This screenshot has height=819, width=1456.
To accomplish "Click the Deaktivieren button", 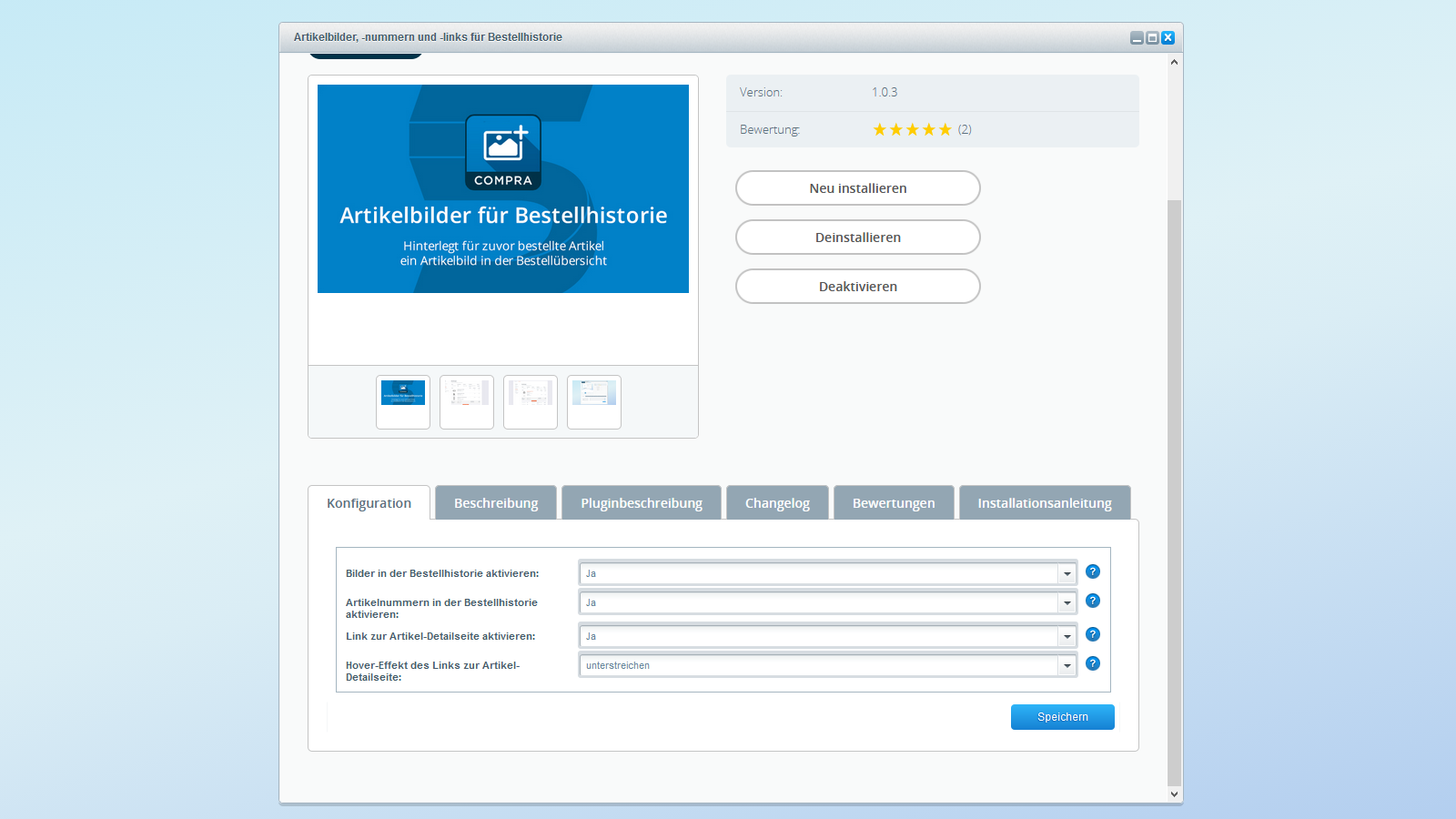I will (858, 287).
